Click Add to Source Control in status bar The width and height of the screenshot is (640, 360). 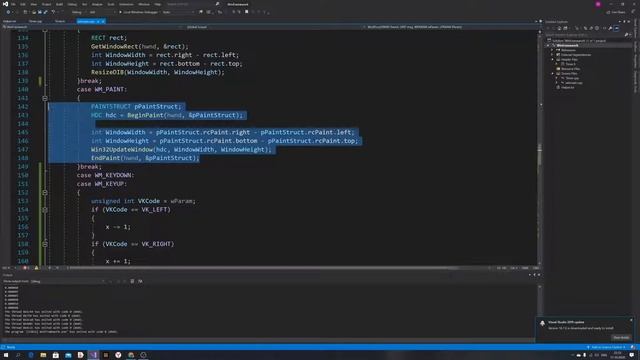pos(607,347)
